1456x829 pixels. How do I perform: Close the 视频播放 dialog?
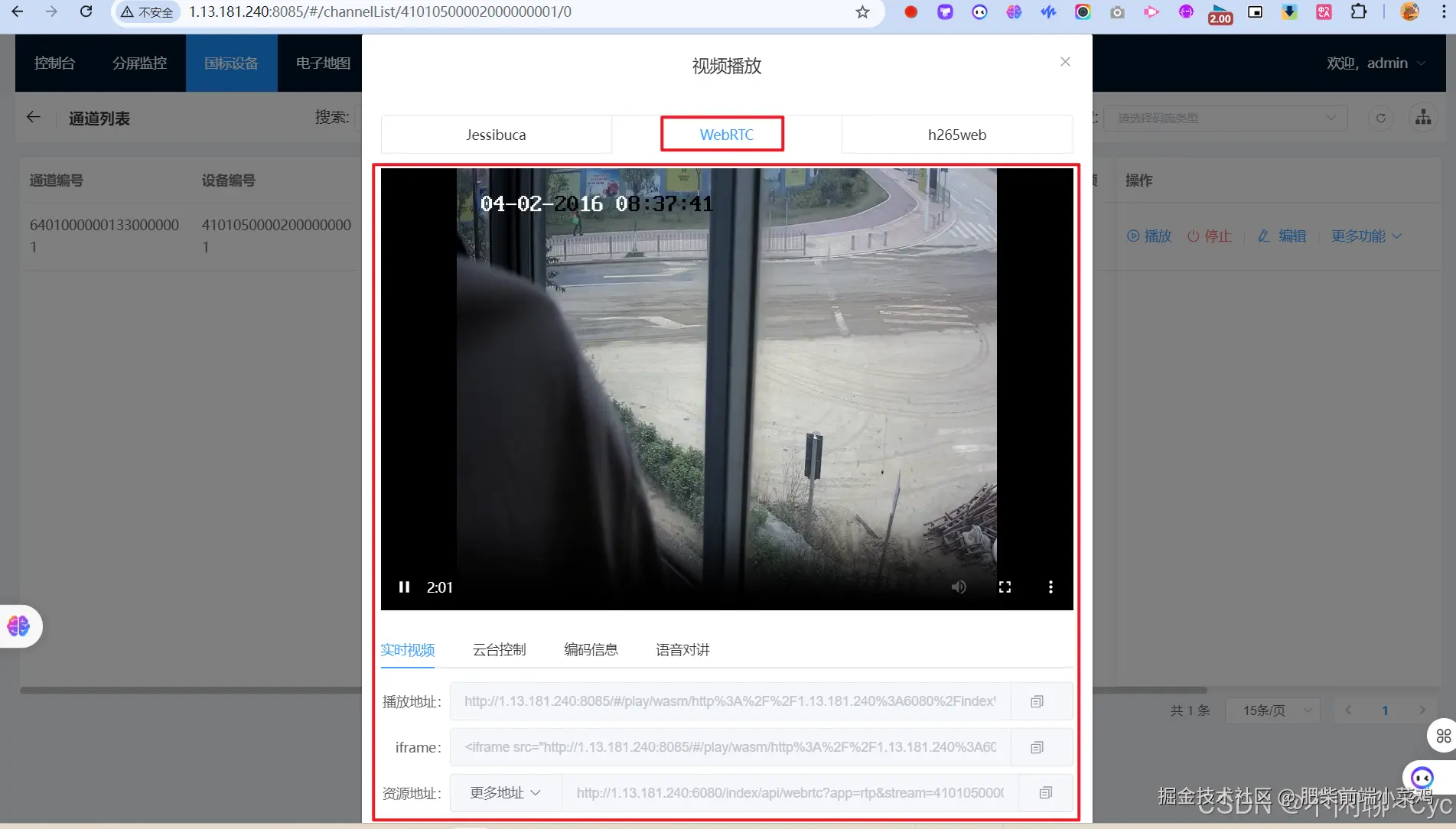click(x=1065, y=61)
